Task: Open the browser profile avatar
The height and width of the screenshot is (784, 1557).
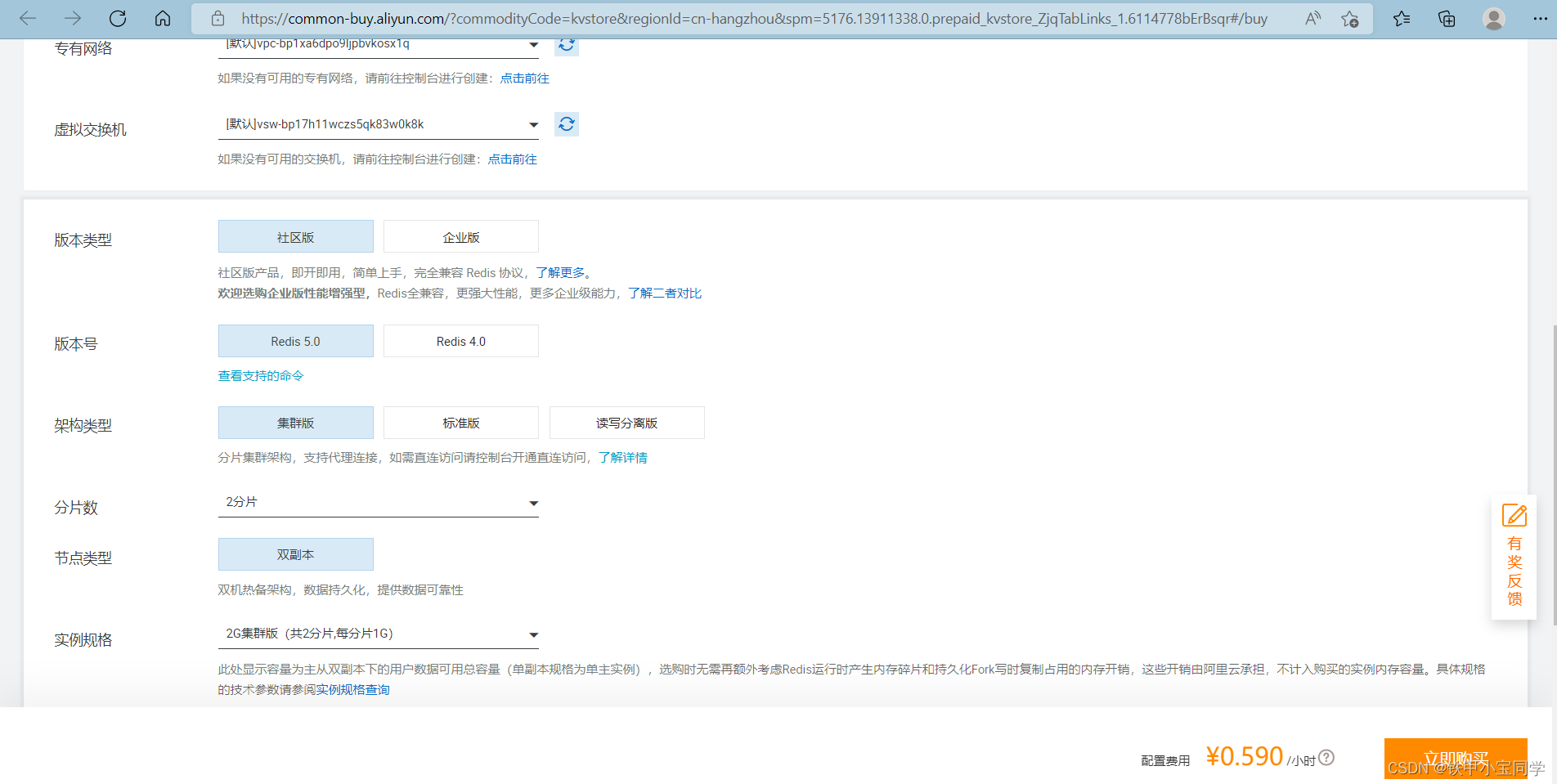Action: point(1494,18)
